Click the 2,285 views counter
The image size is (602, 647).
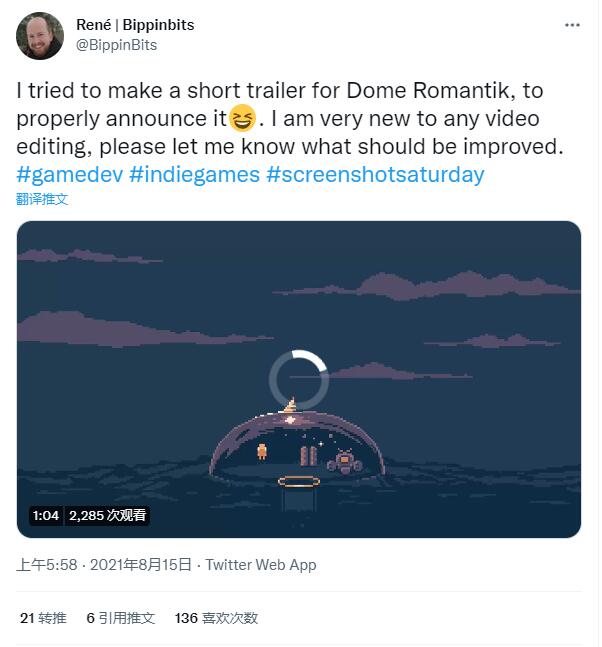[107, 515]
